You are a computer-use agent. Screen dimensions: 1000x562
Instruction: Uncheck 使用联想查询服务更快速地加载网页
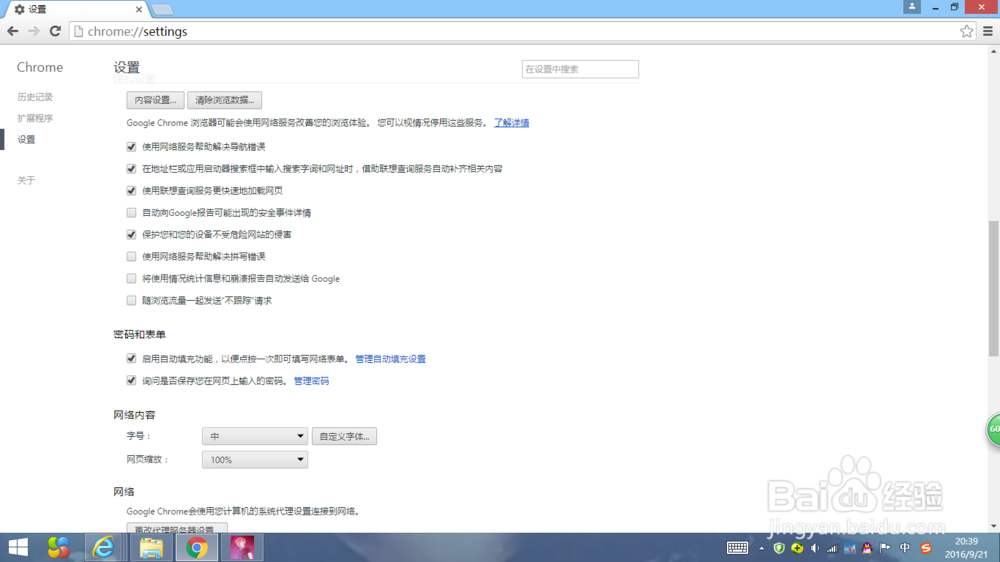[131, 191]
